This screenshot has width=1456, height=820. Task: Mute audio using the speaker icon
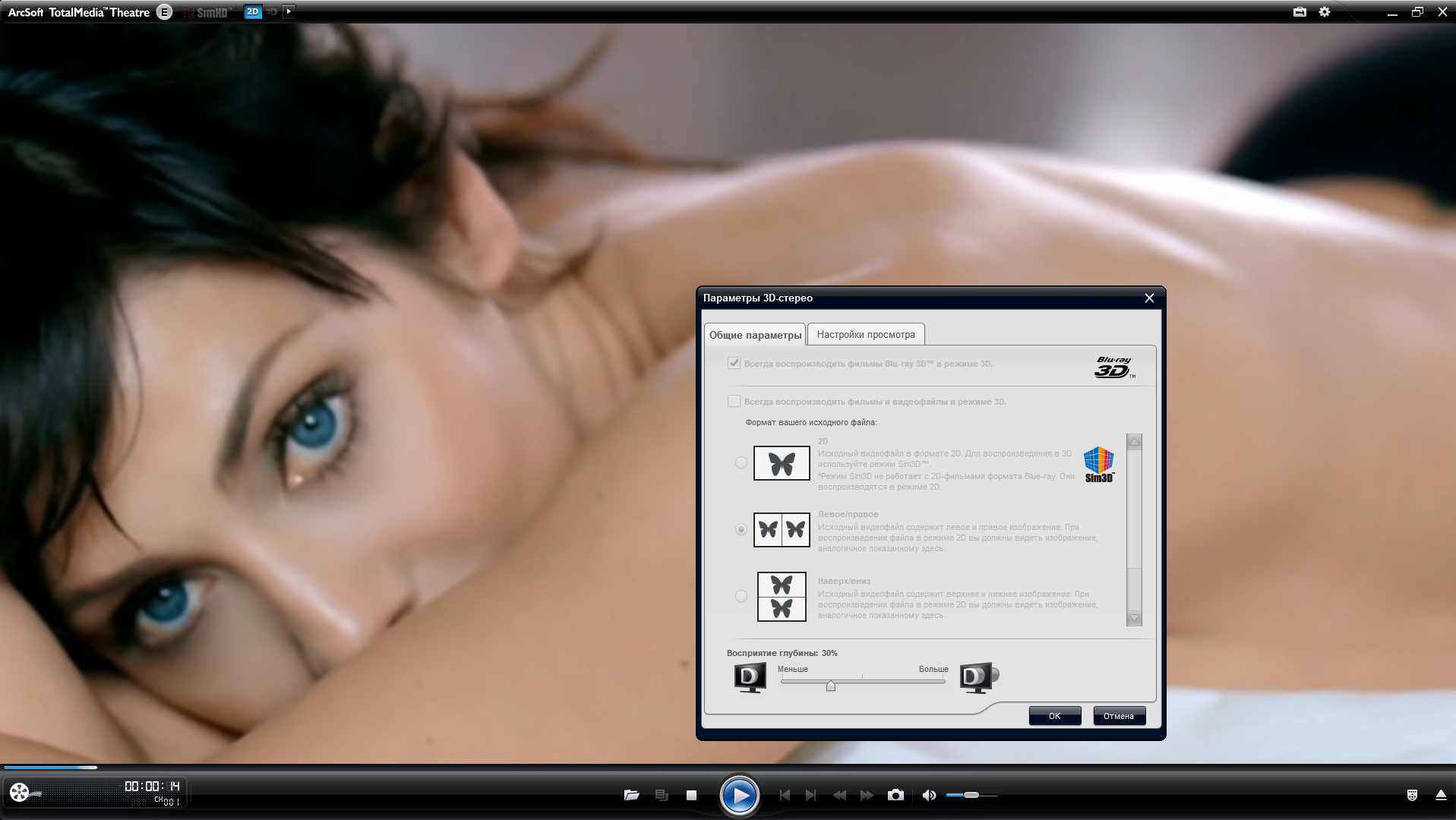tap(928, 795)
